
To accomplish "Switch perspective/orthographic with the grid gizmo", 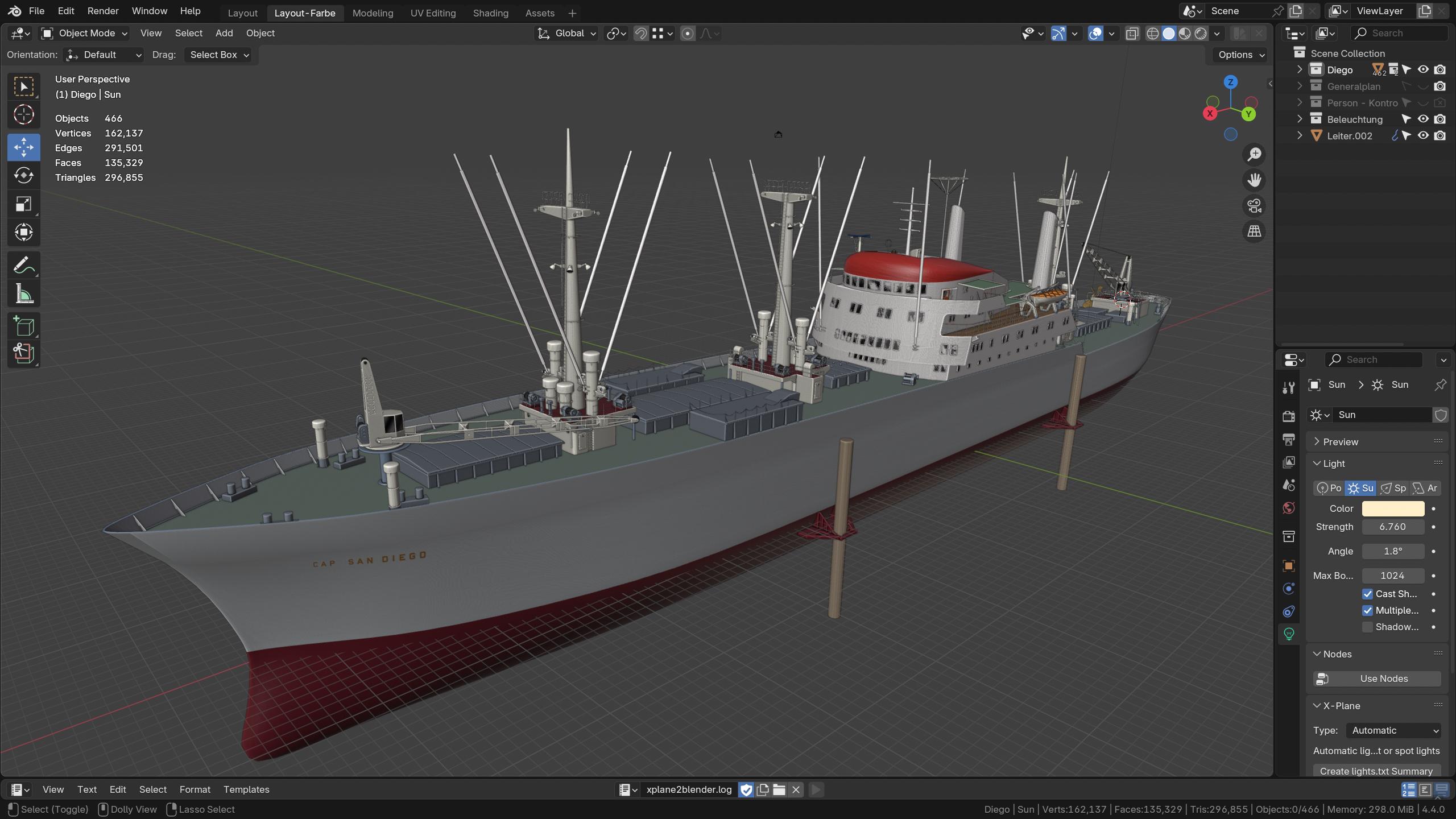I will 1254,231.
